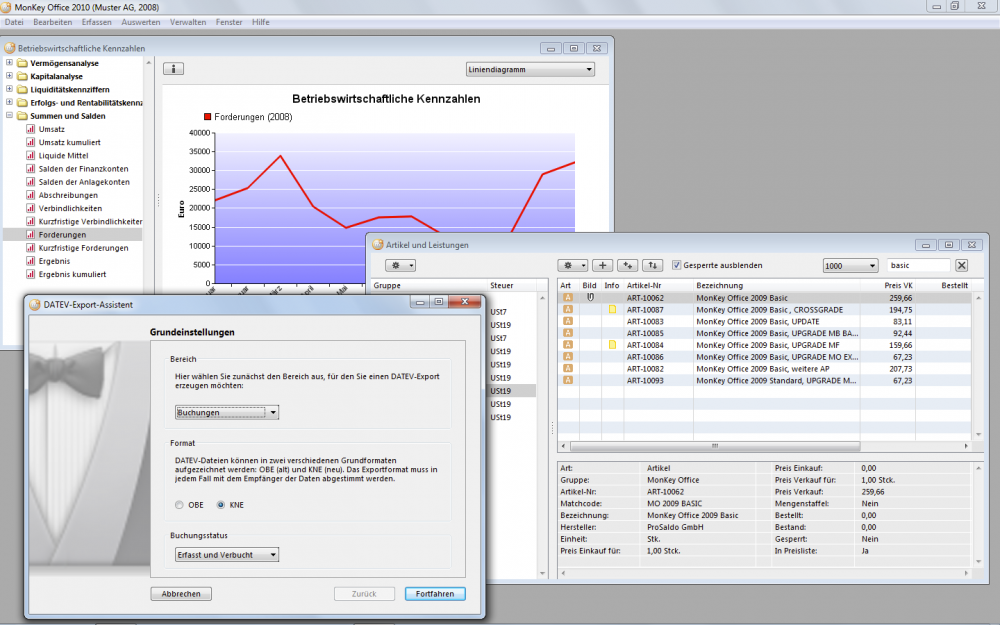Select the OBE format radio button
The height and width of the screenshot is (625, 1000).
coord(179,504)
